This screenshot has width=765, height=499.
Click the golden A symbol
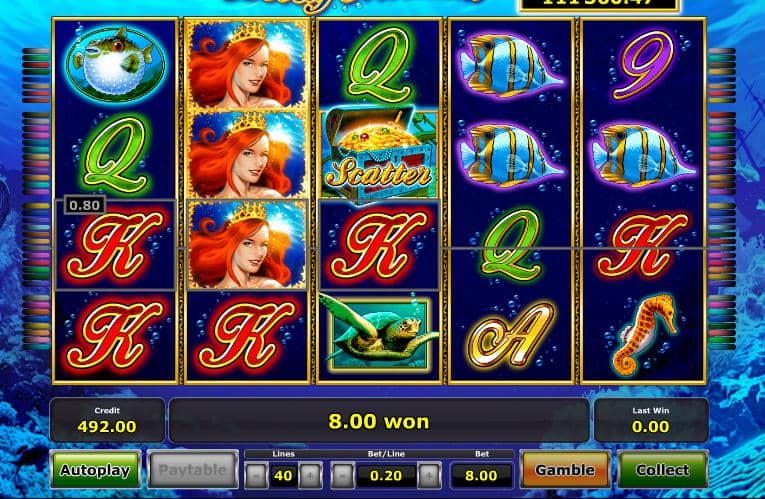pyautogui.click(x=511, y=336)
